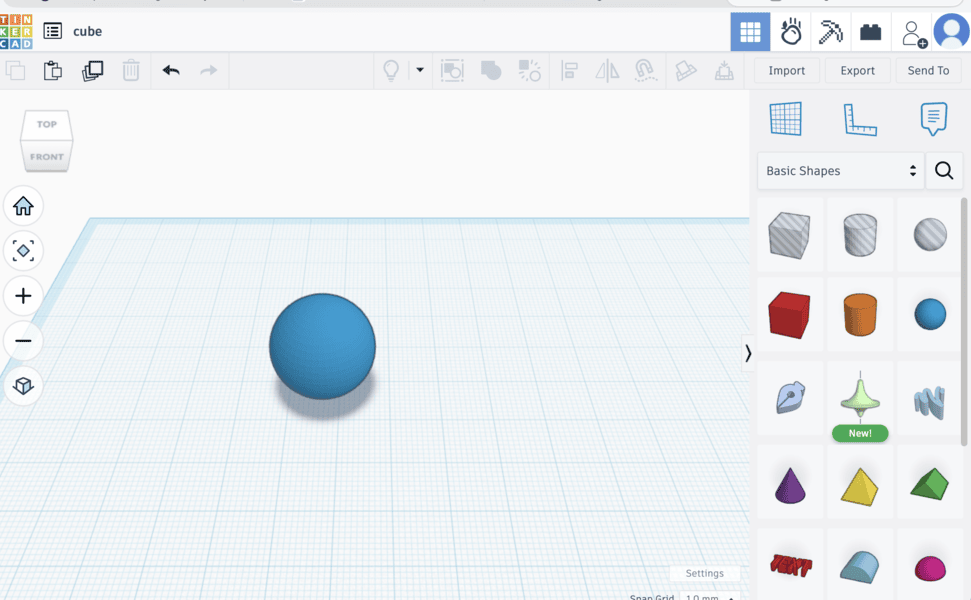Click the Fit all in view icon
Screen dimensions: 971x600
[23, 250]
